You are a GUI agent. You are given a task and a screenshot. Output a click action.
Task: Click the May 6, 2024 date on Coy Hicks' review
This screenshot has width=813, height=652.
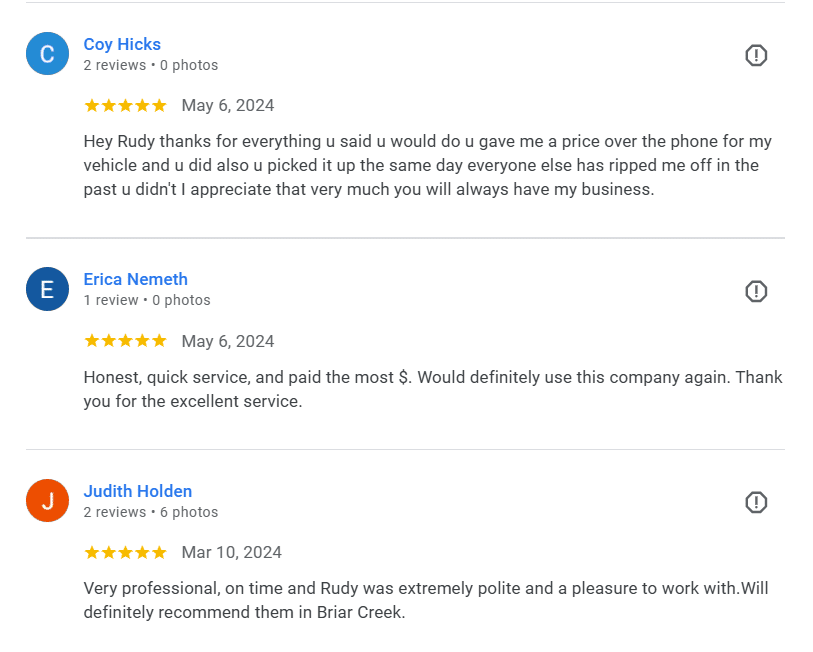pyautogui.click(x=227, y=106)
